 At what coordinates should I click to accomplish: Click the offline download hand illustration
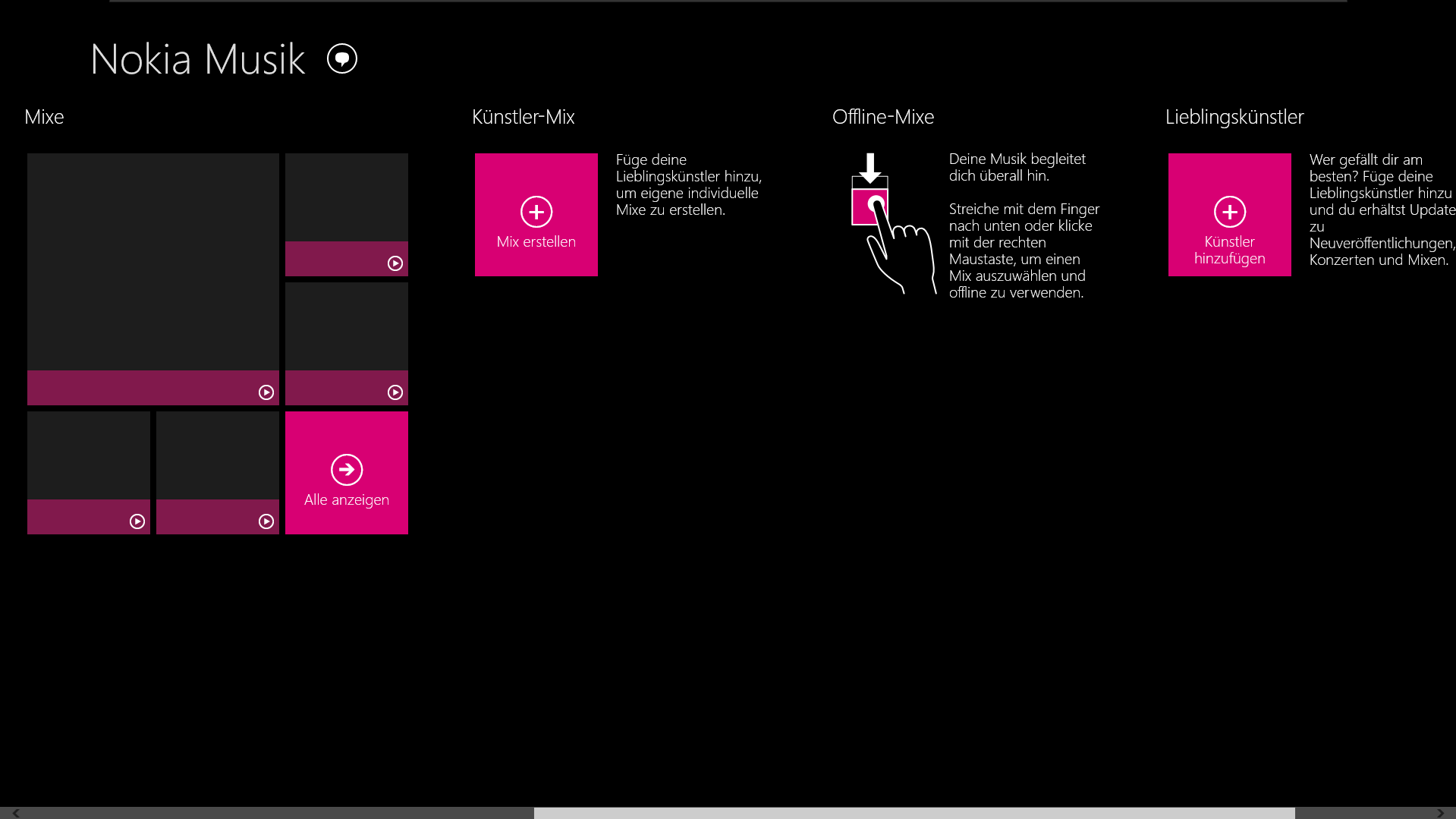pos(891,223)
